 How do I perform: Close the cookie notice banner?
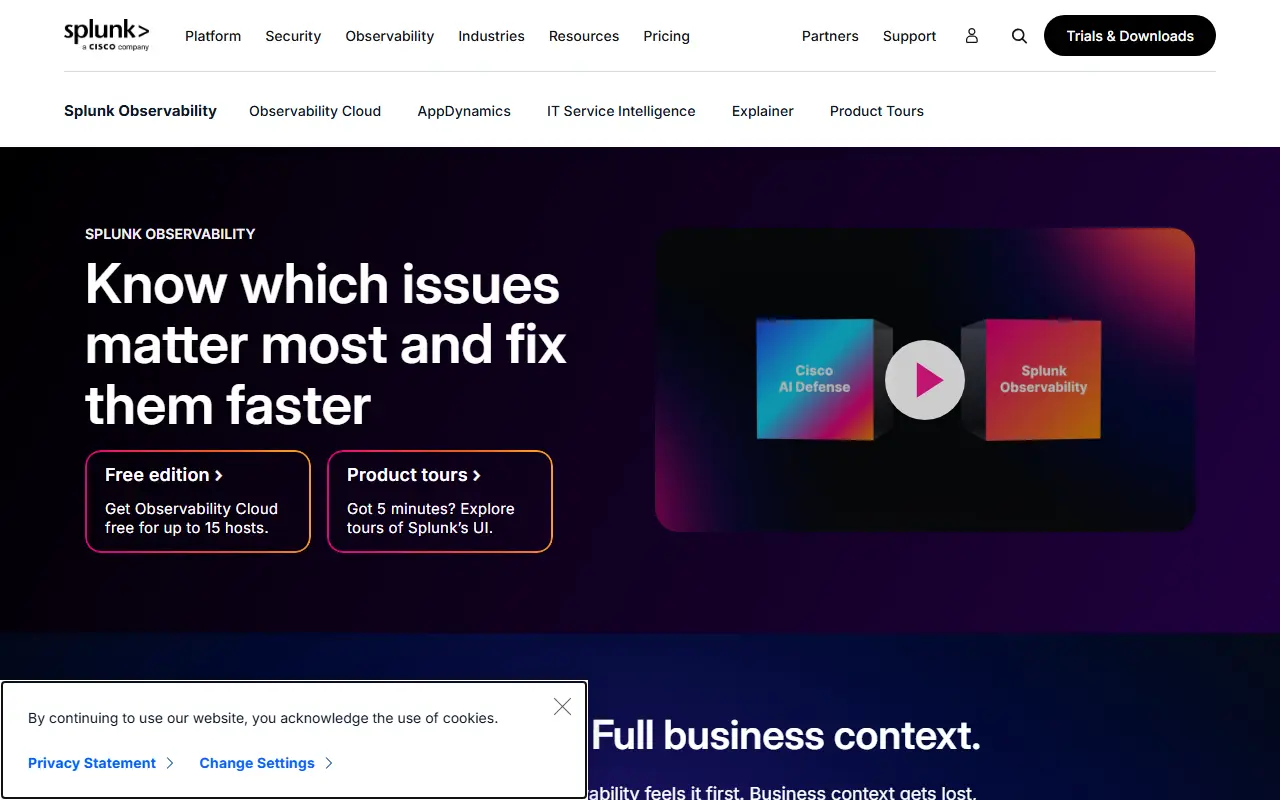(x=563, y=707)
